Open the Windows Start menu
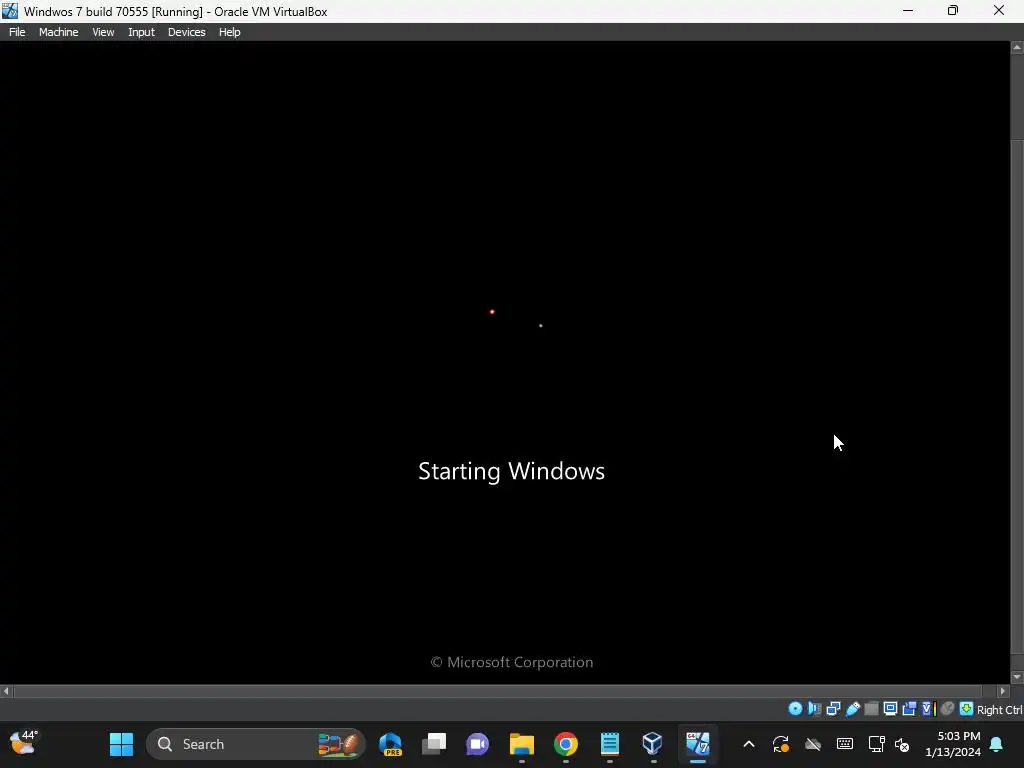 121,744
